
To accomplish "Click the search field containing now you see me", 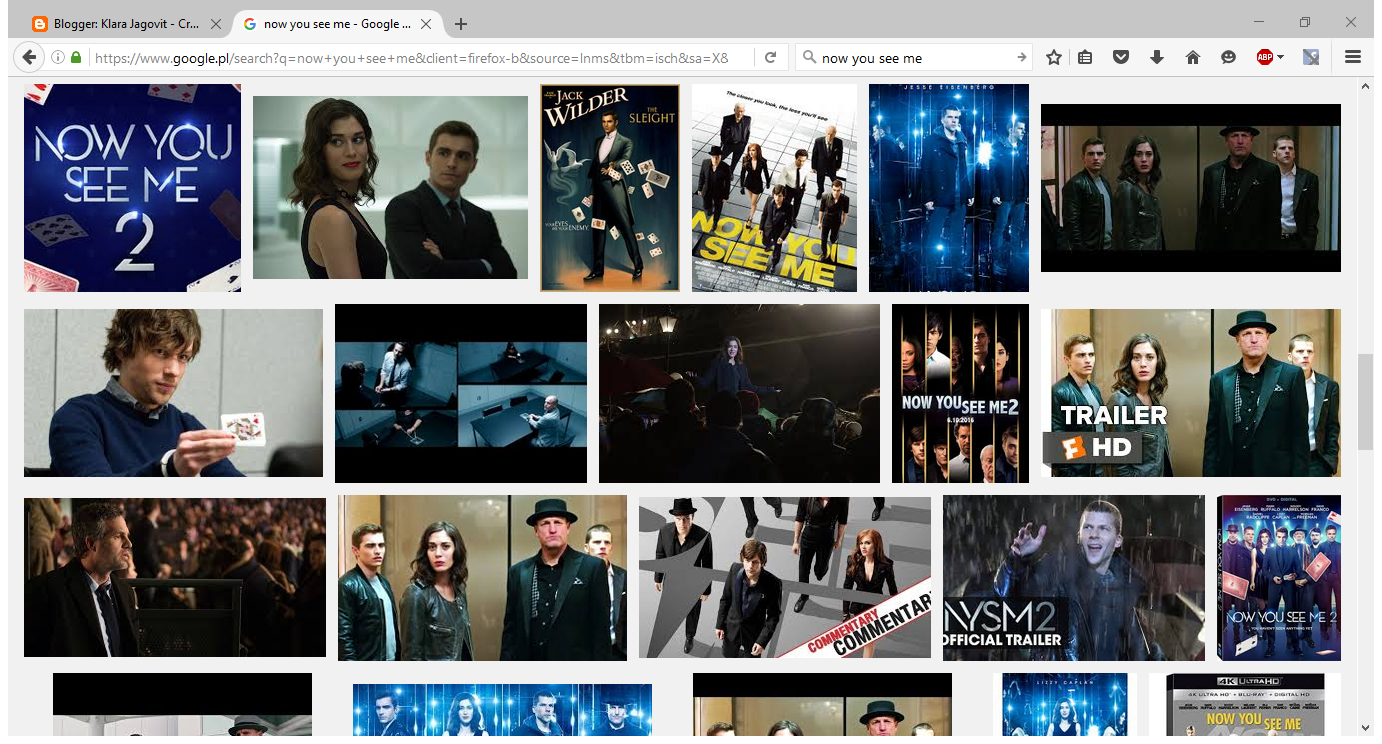I will [915, 58].
